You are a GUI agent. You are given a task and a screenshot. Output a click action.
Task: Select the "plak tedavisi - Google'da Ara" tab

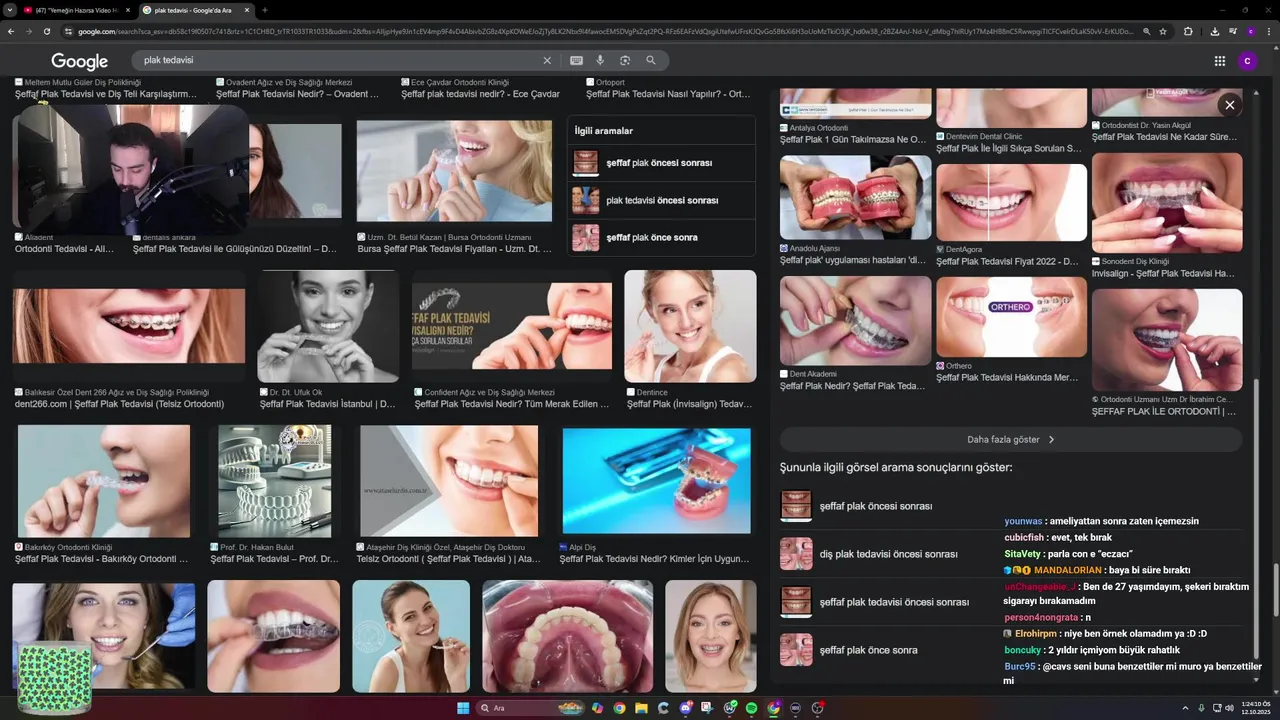click(x=195, y=10)
